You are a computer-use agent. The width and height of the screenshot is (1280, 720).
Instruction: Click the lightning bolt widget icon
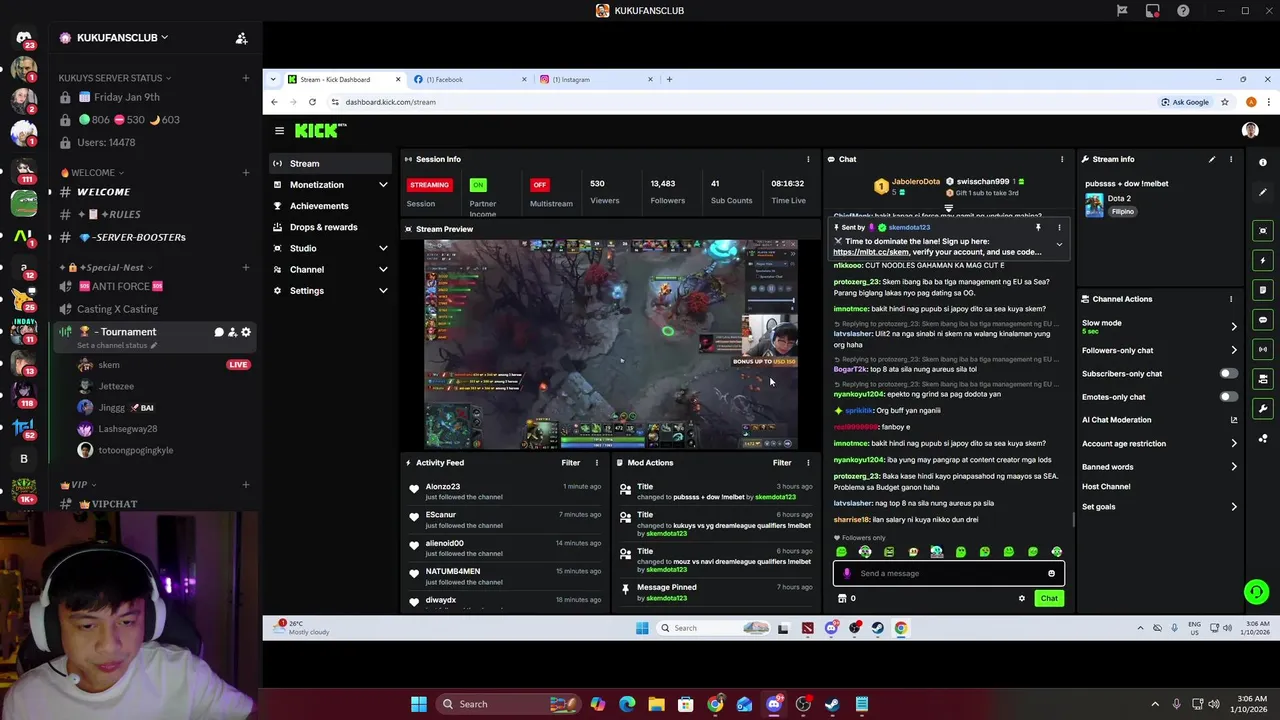pyautogui.click(x=1263, y=260)
